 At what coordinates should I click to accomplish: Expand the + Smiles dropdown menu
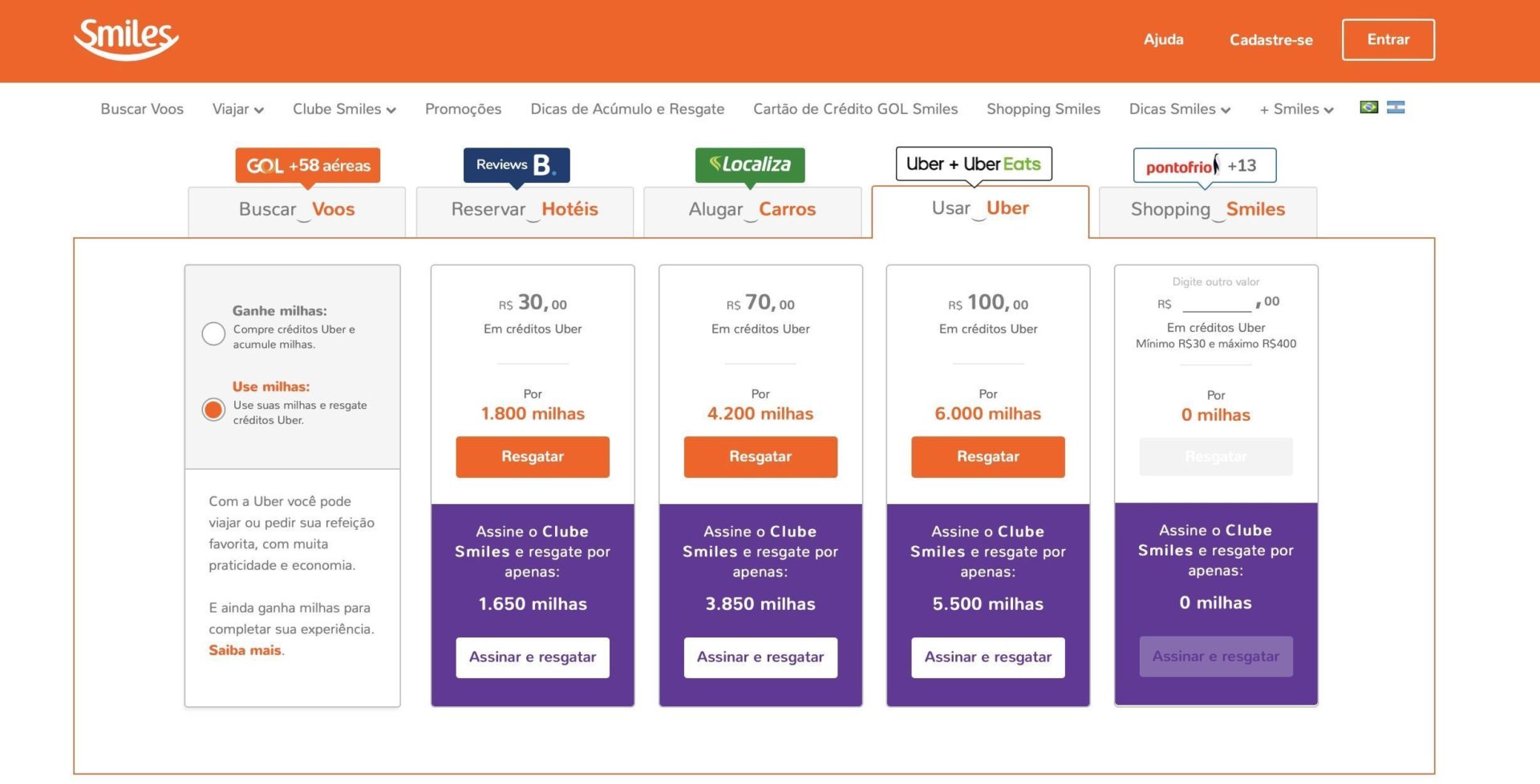pyautogui.click(x=1296, y=109)
